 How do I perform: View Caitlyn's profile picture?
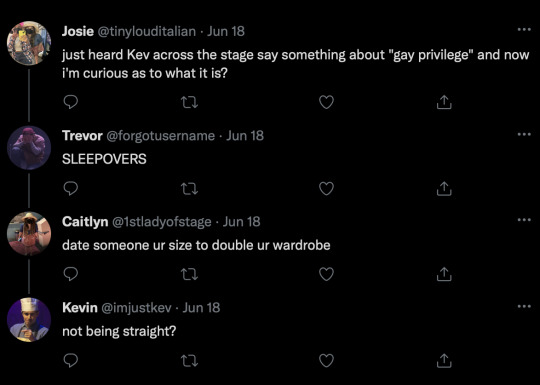[29, 233]
